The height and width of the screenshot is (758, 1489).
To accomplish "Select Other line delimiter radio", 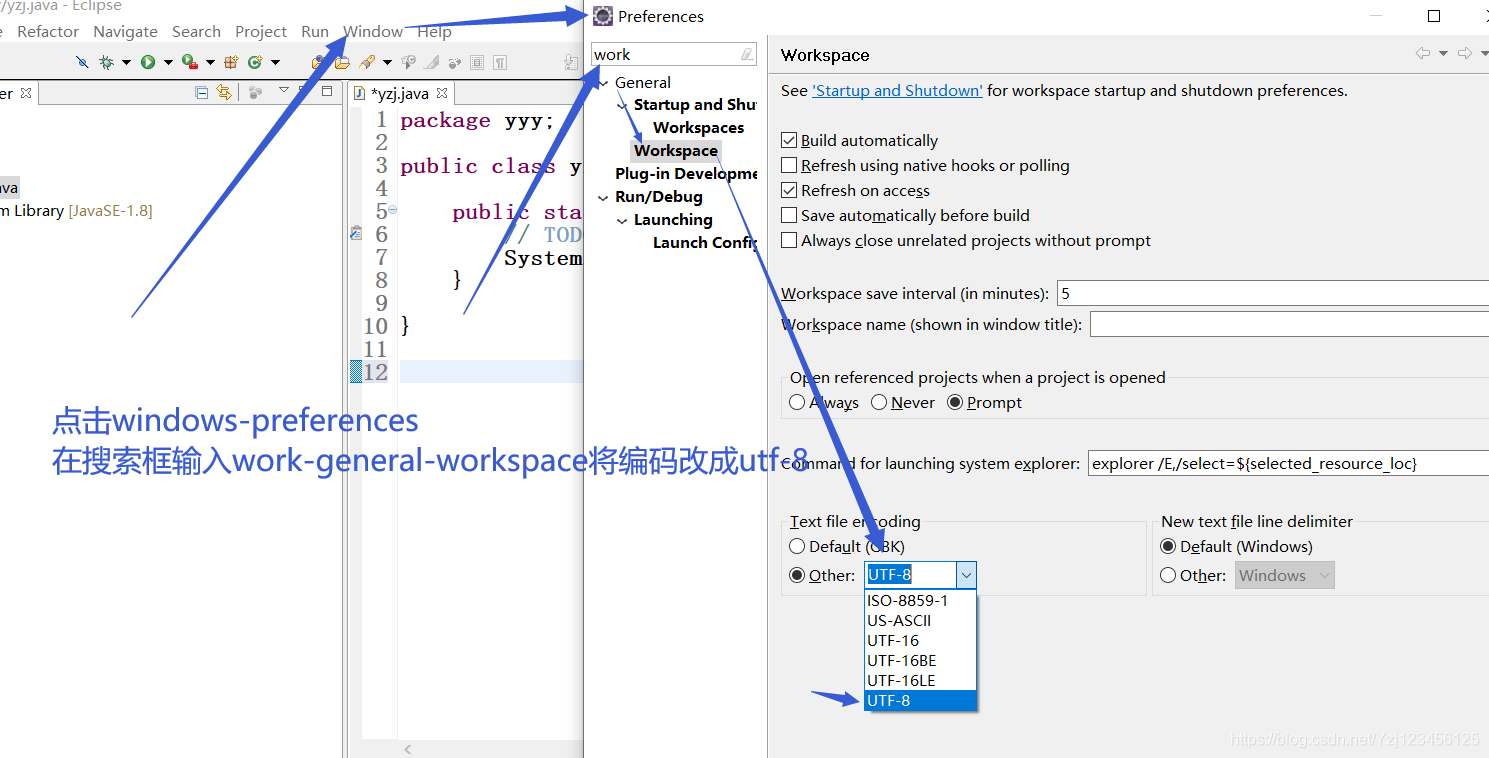I will [1168, 575].
